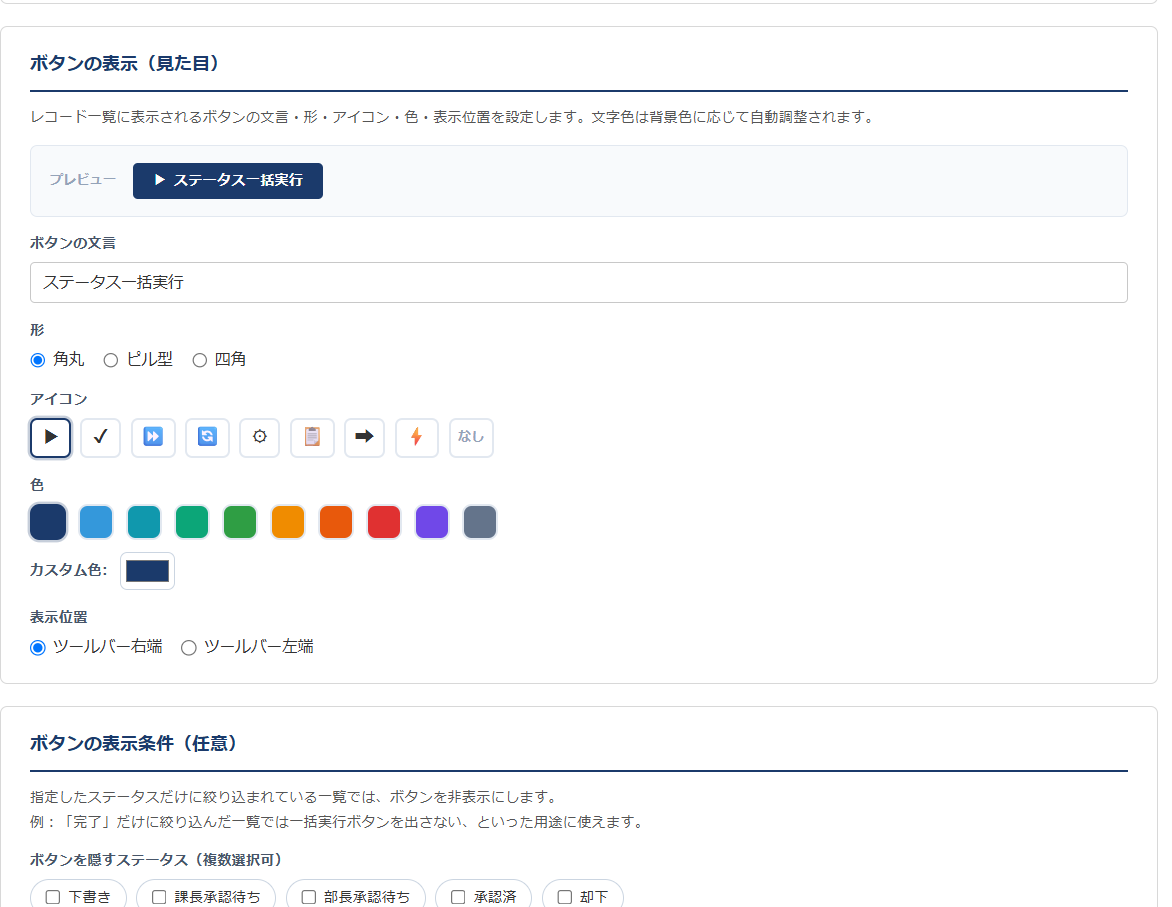Image resolution: width=1172 pixels, height=907 pixels.
Task: Pick the emerald green color swatch
Action: (x=191, y=522)
